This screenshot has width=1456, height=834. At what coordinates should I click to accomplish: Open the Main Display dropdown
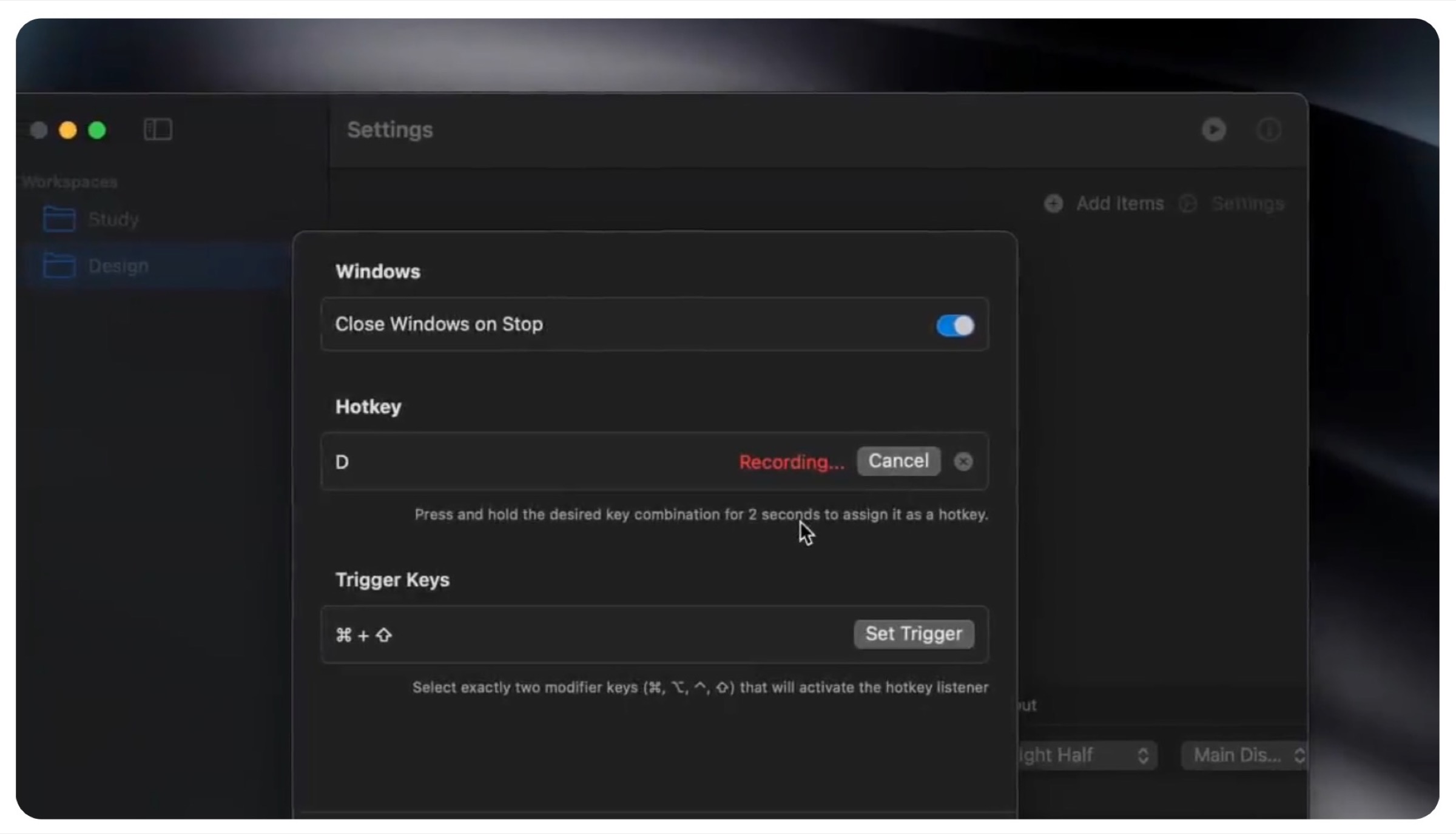(x=1244, y=755)
